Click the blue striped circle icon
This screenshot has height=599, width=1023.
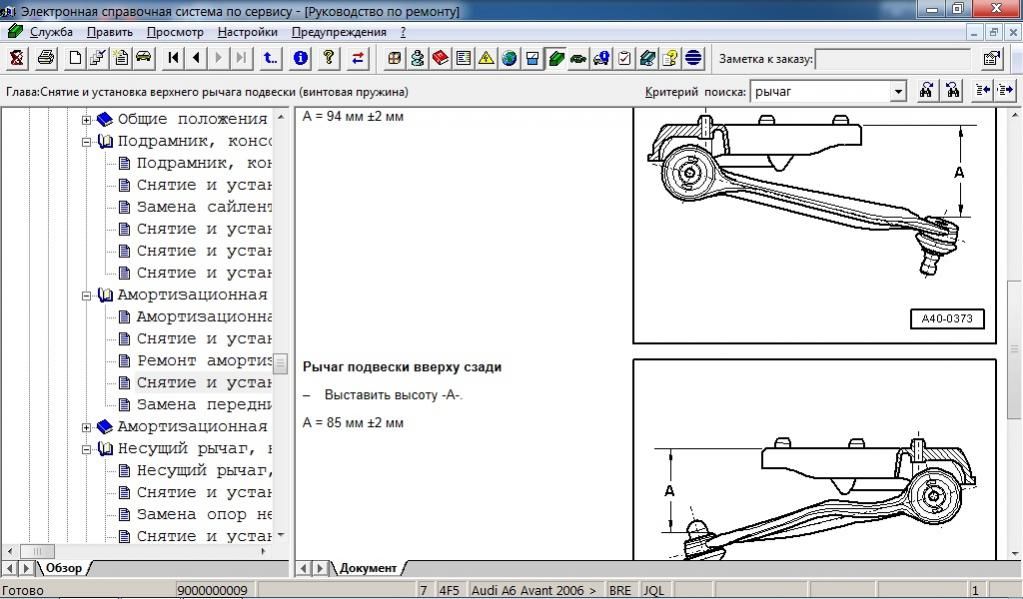(x=693, y=59)
